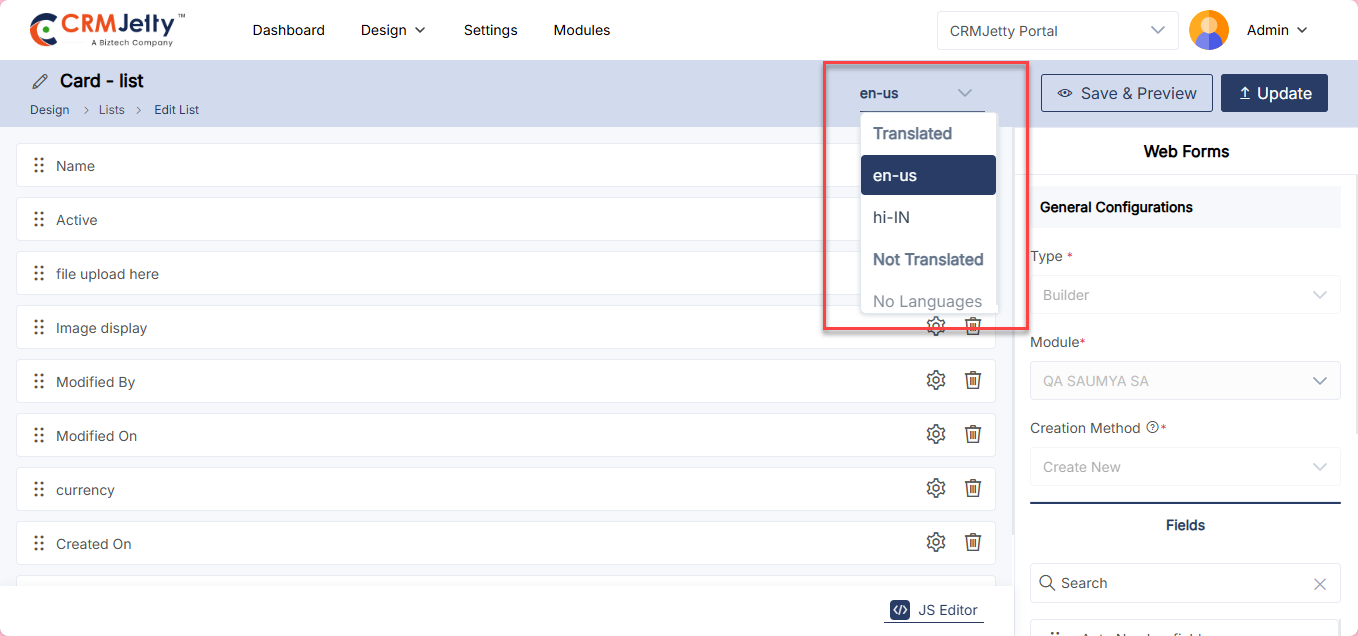Open settings gear for Modified By field

coord(936,380)
